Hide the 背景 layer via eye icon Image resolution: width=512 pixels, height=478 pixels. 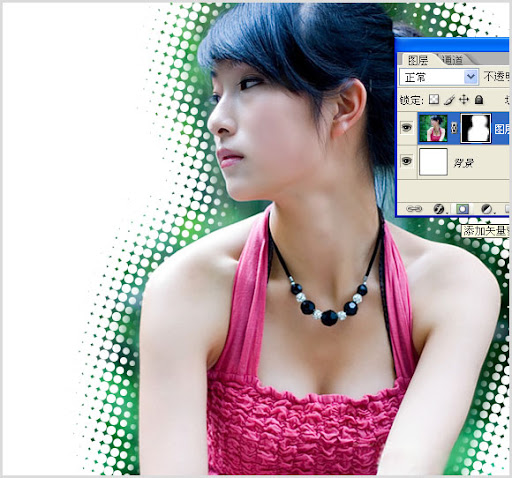click(x=407, y=161)
